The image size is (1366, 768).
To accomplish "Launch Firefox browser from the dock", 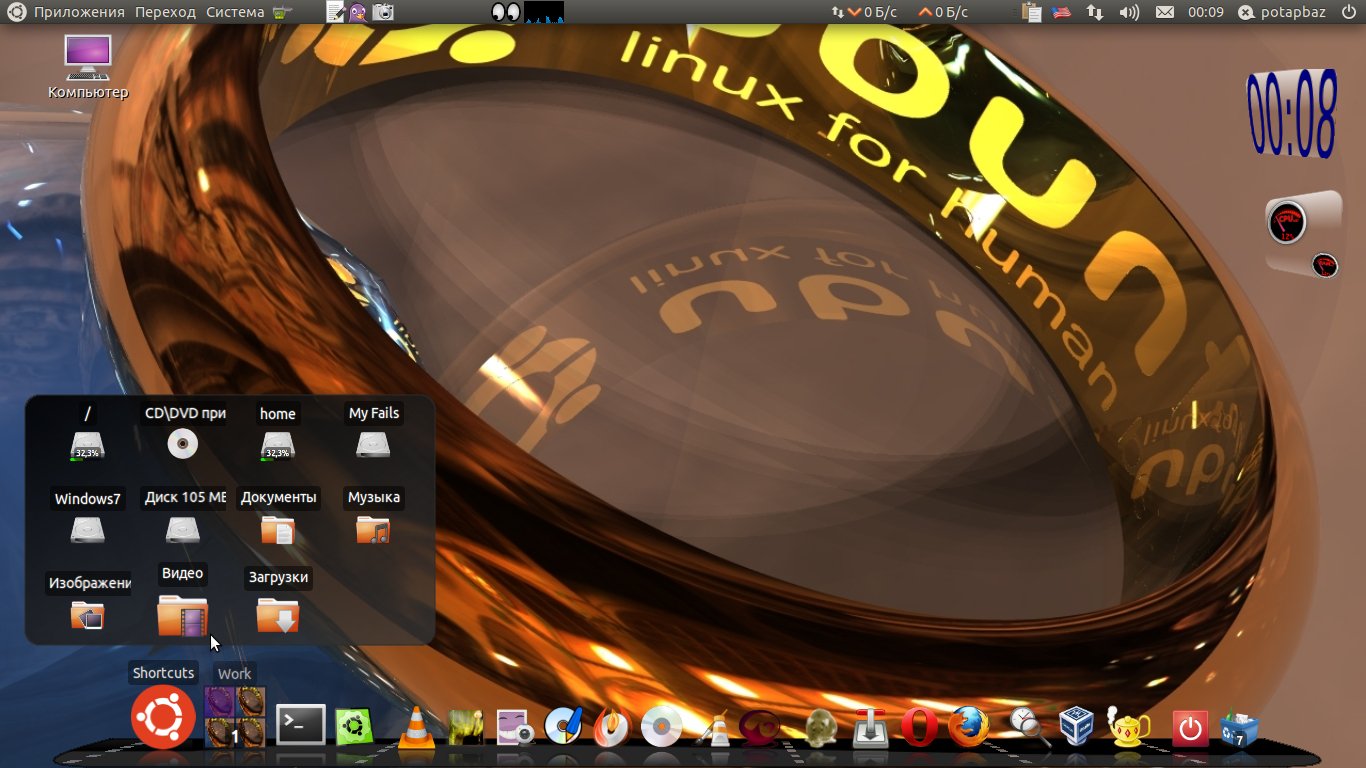I will pyautogui.click(x=968, y=727).
